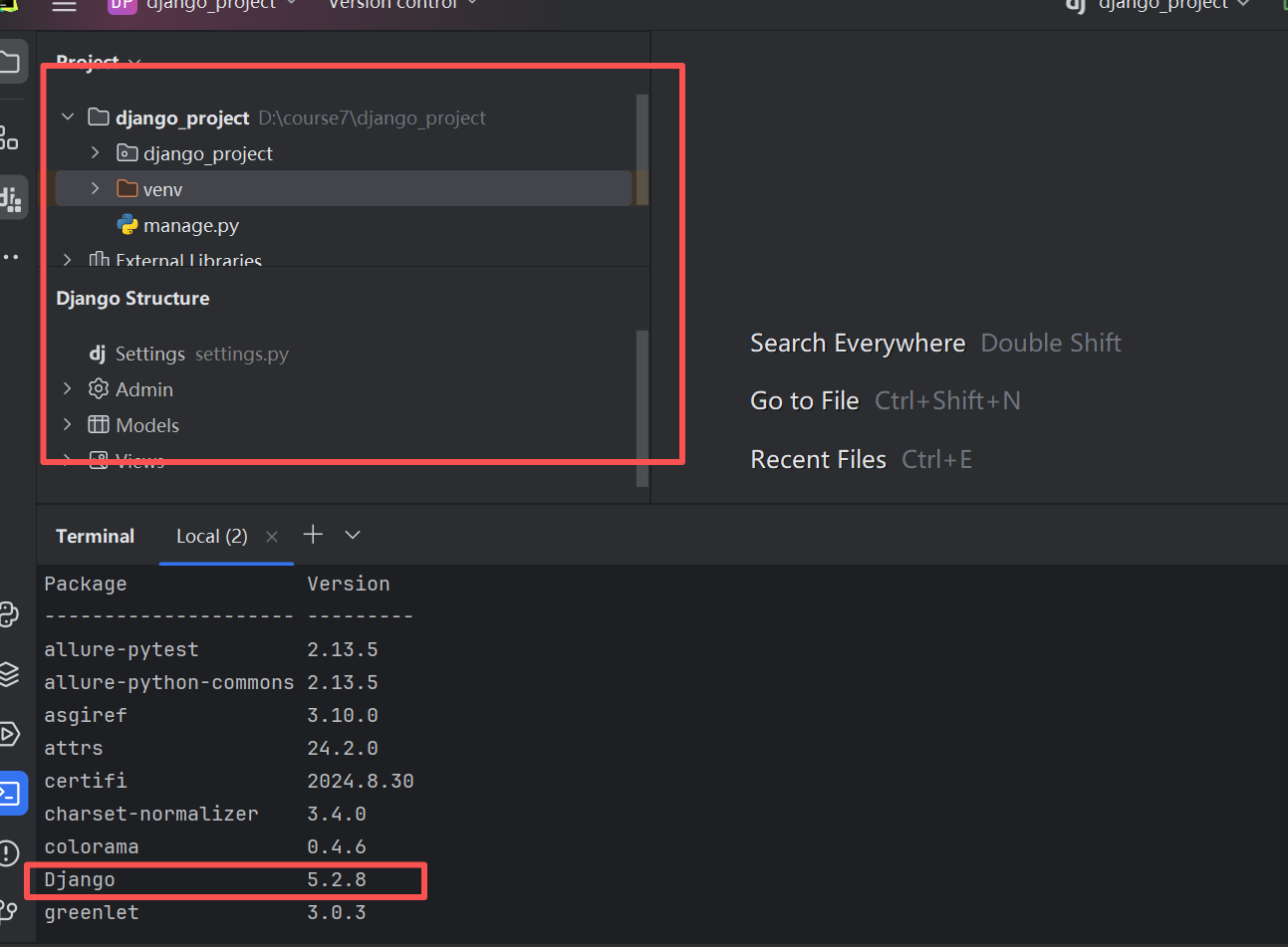Open the Version control dropdown

click(402, 5)
